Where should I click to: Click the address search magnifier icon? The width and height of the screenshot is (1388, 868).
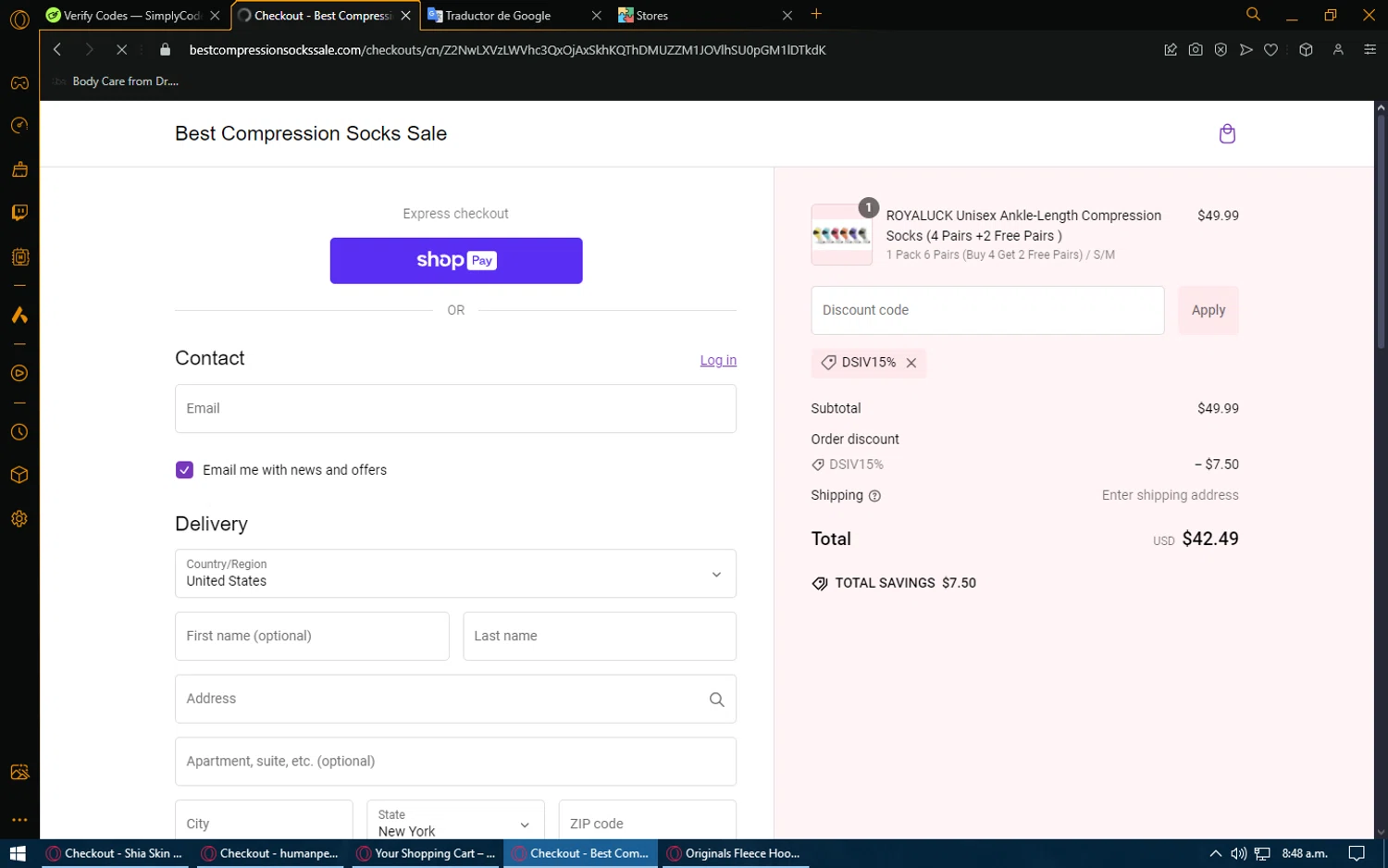point(716,700)
